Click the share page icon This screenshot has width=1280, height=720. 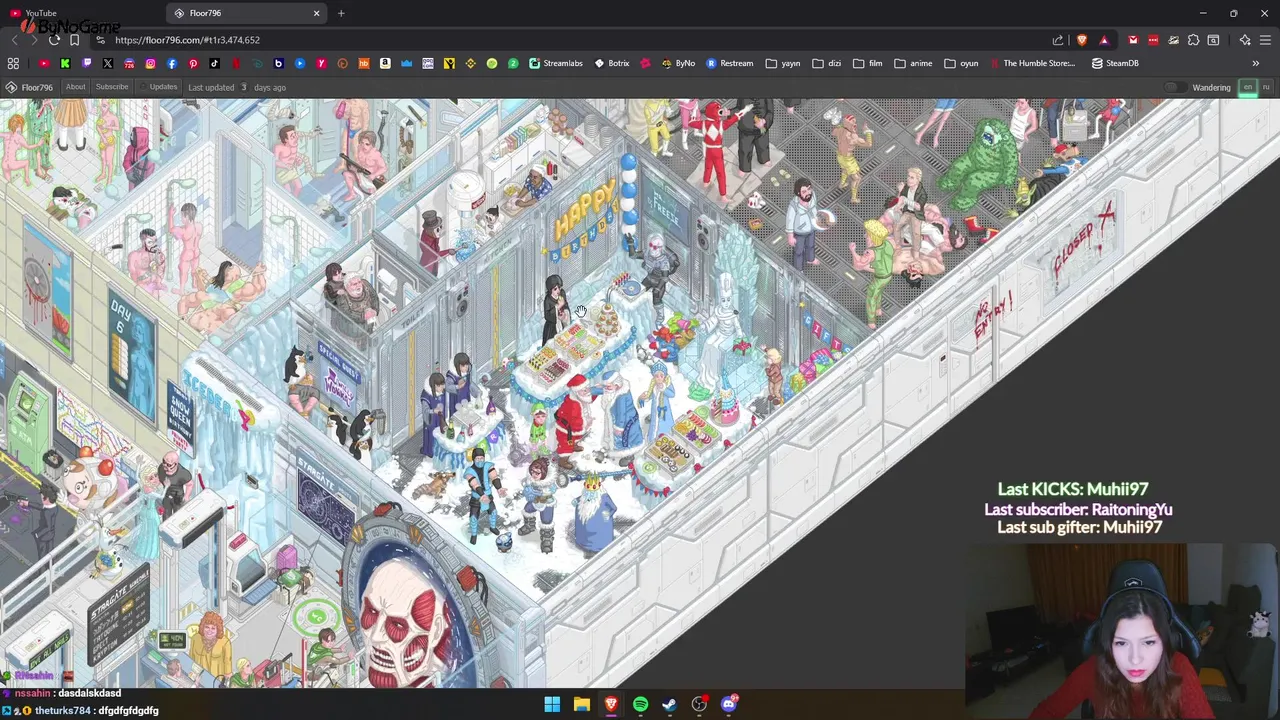pos(1058,40)
